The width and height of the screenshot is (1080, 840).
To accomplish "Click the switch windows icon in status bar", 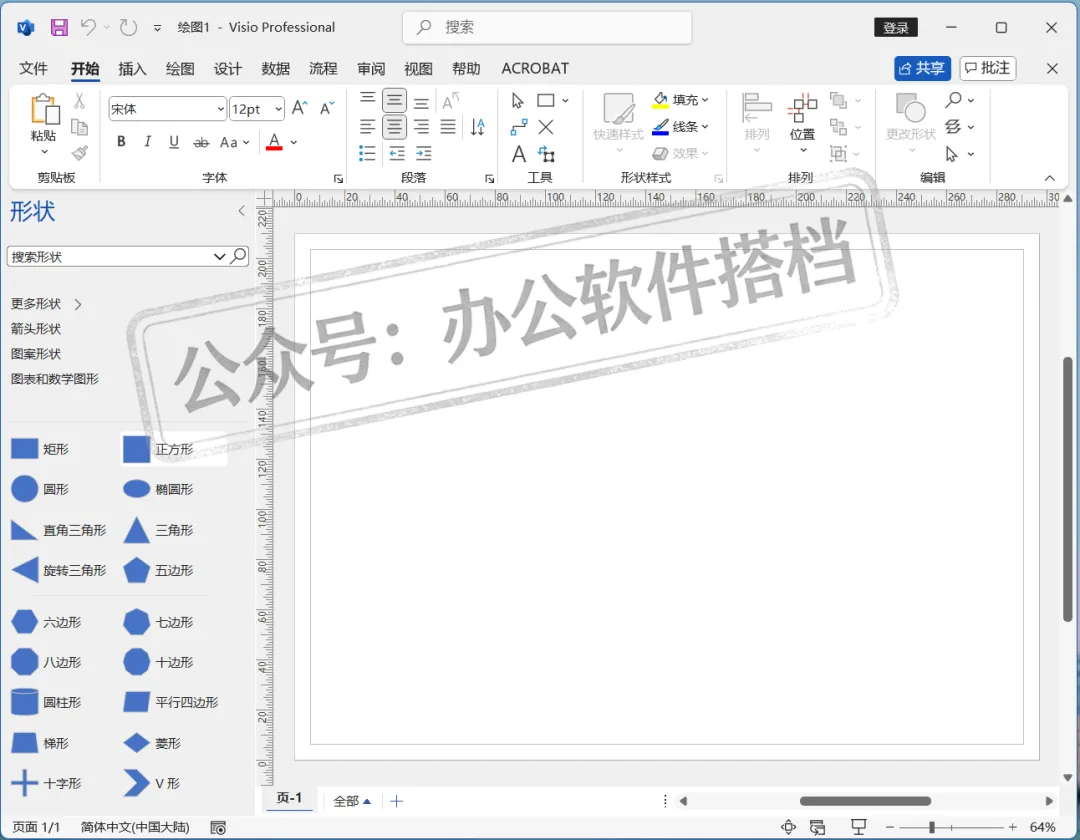I will (x=818, y=827).
